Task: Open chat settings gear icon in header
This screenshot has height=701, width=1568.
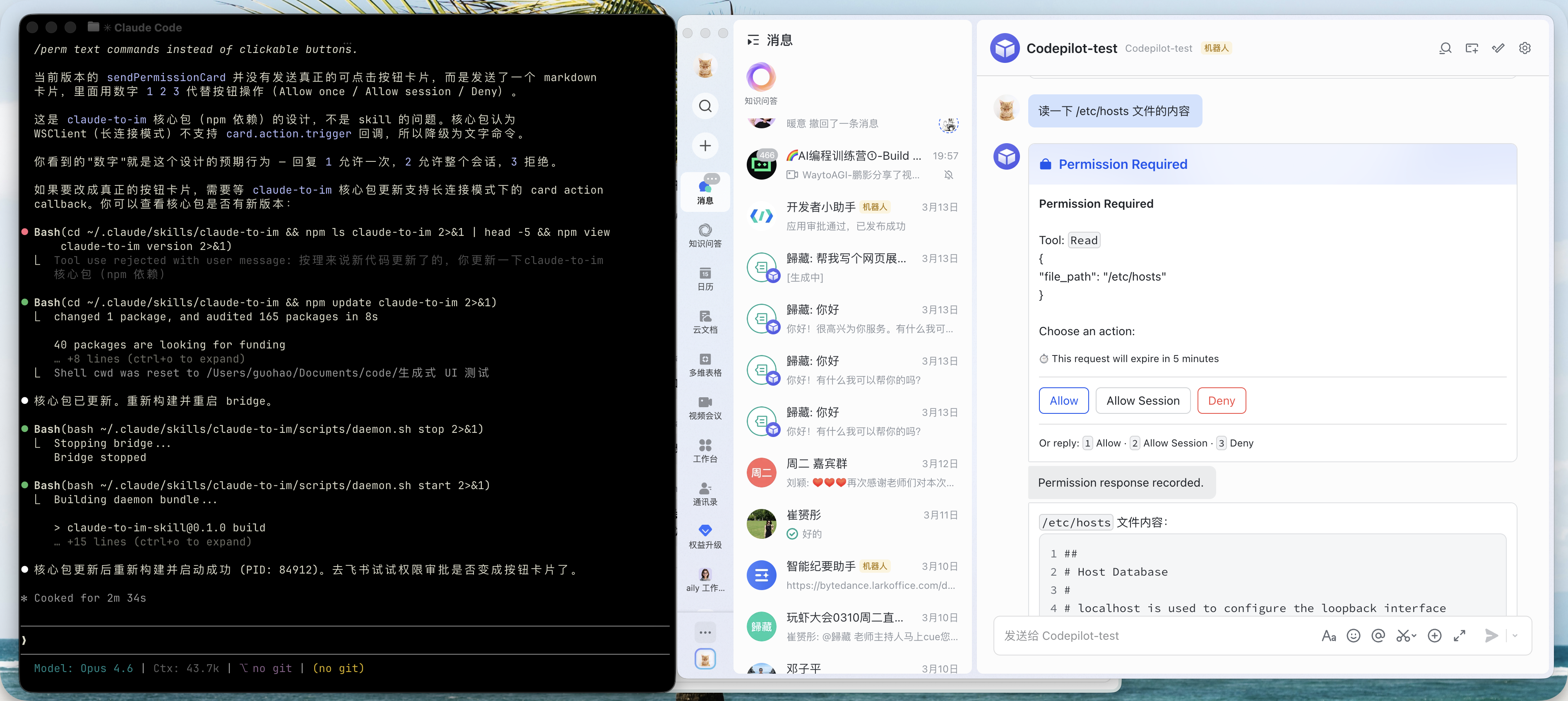Action: point(1524,48)
